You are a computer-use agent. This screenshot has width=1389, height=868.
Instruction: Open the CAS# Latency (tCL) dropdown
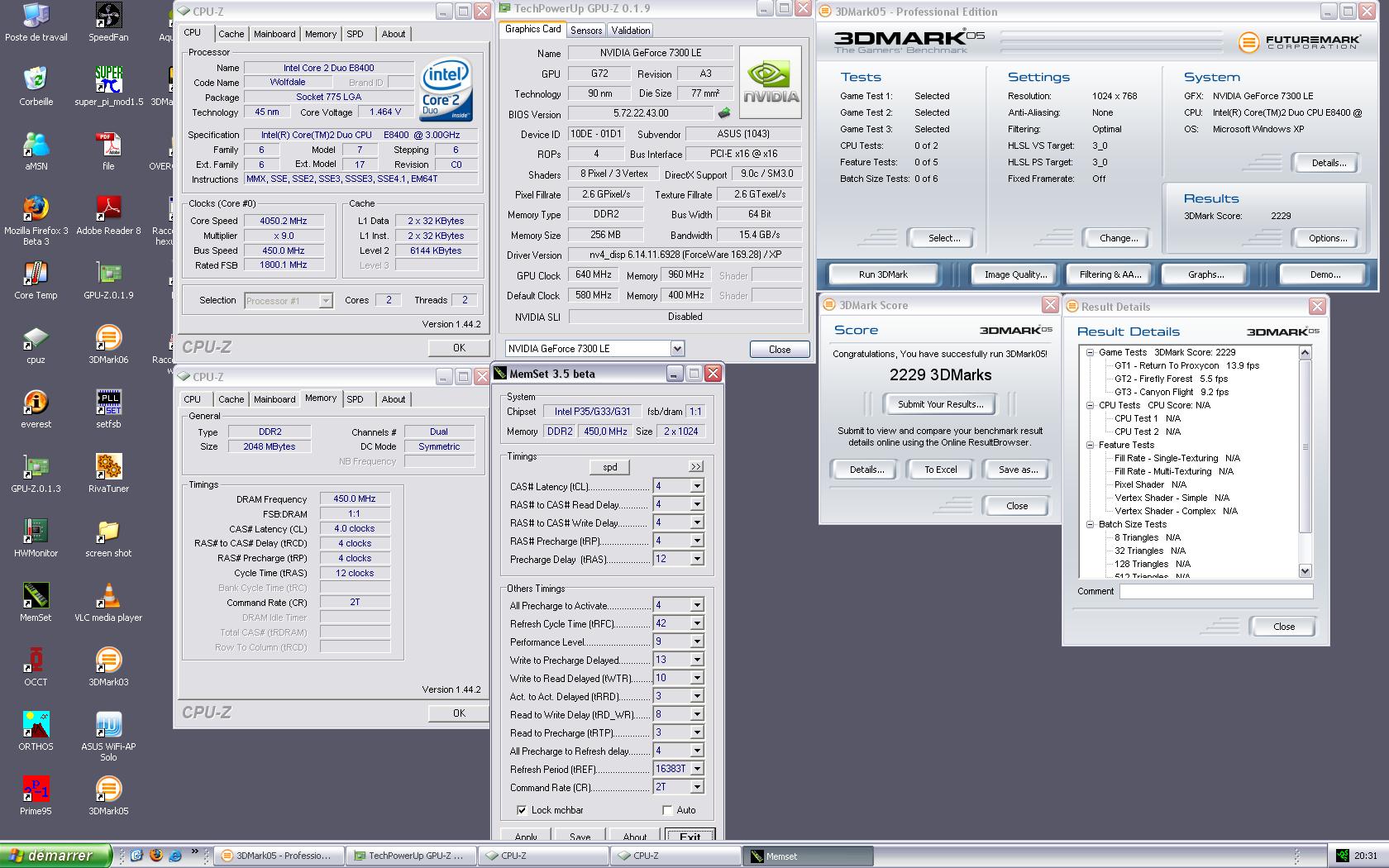coord(697,486)
